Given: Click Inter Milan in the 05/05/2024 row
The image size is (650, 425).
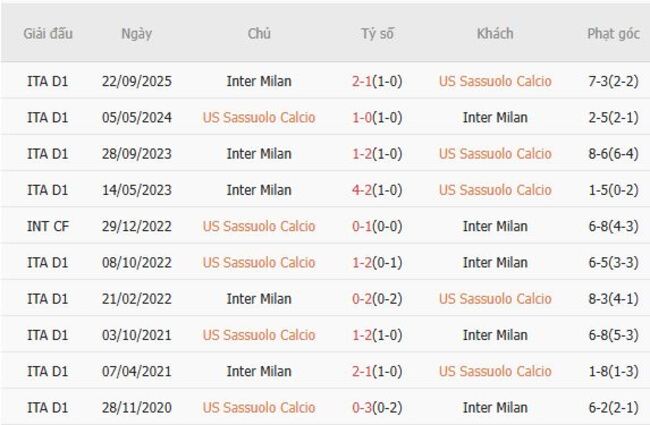Looking at the screenshot, I should [495, 117].
